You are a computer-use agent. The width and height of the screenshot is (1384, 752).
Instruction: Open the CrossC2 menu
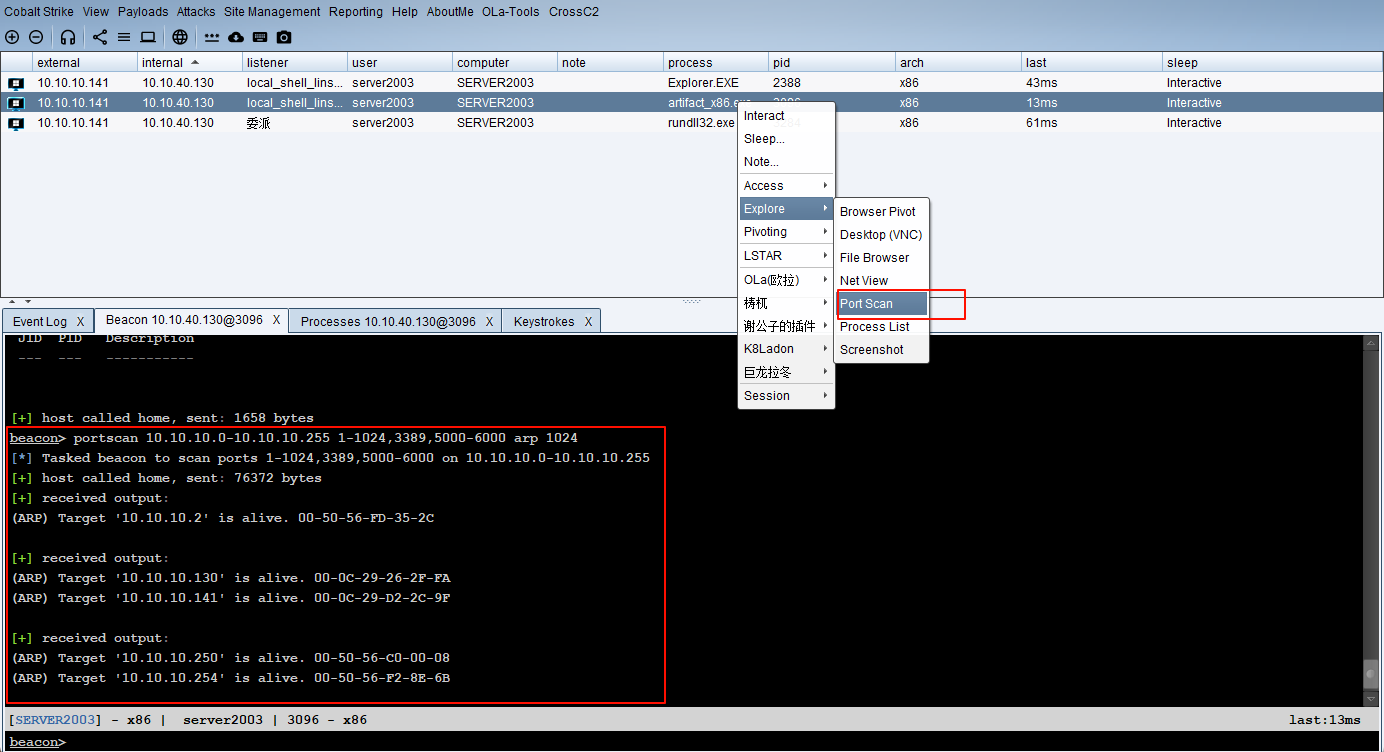pyautogui.click(x=573, y=12)
